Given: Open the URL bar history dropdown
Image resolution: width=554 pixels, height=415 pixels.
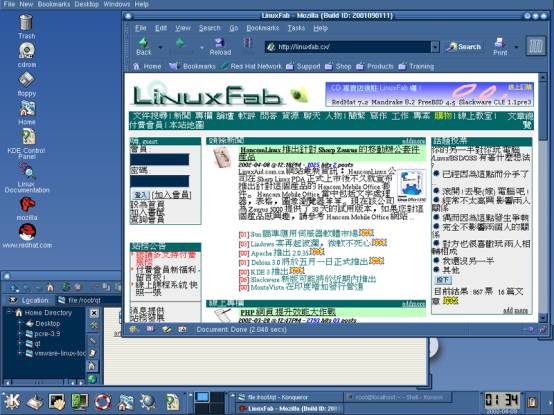Looking at the screenshot, I should [435, 47].
